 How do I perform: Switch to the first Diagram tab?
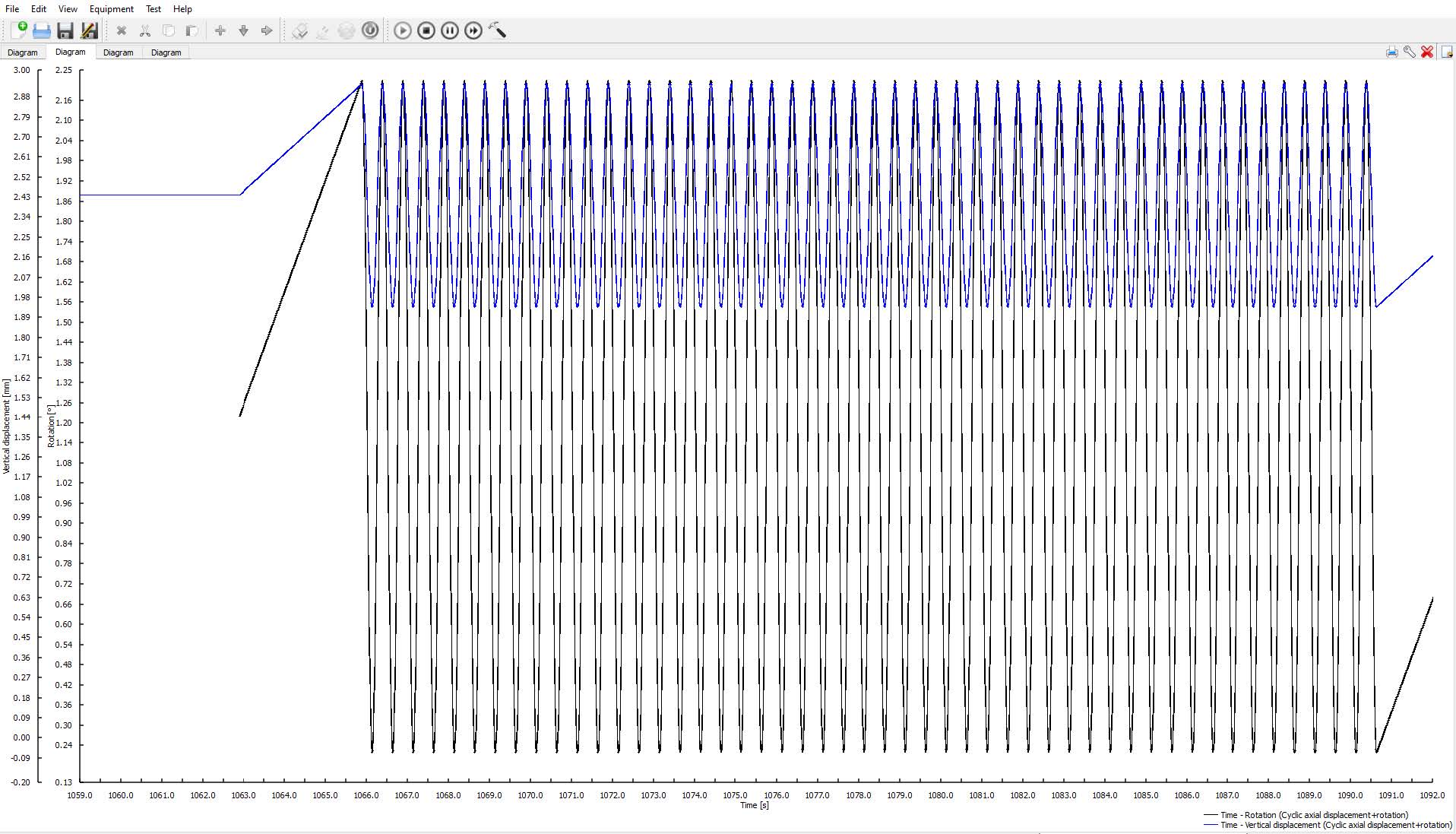(x=23, y=52)
